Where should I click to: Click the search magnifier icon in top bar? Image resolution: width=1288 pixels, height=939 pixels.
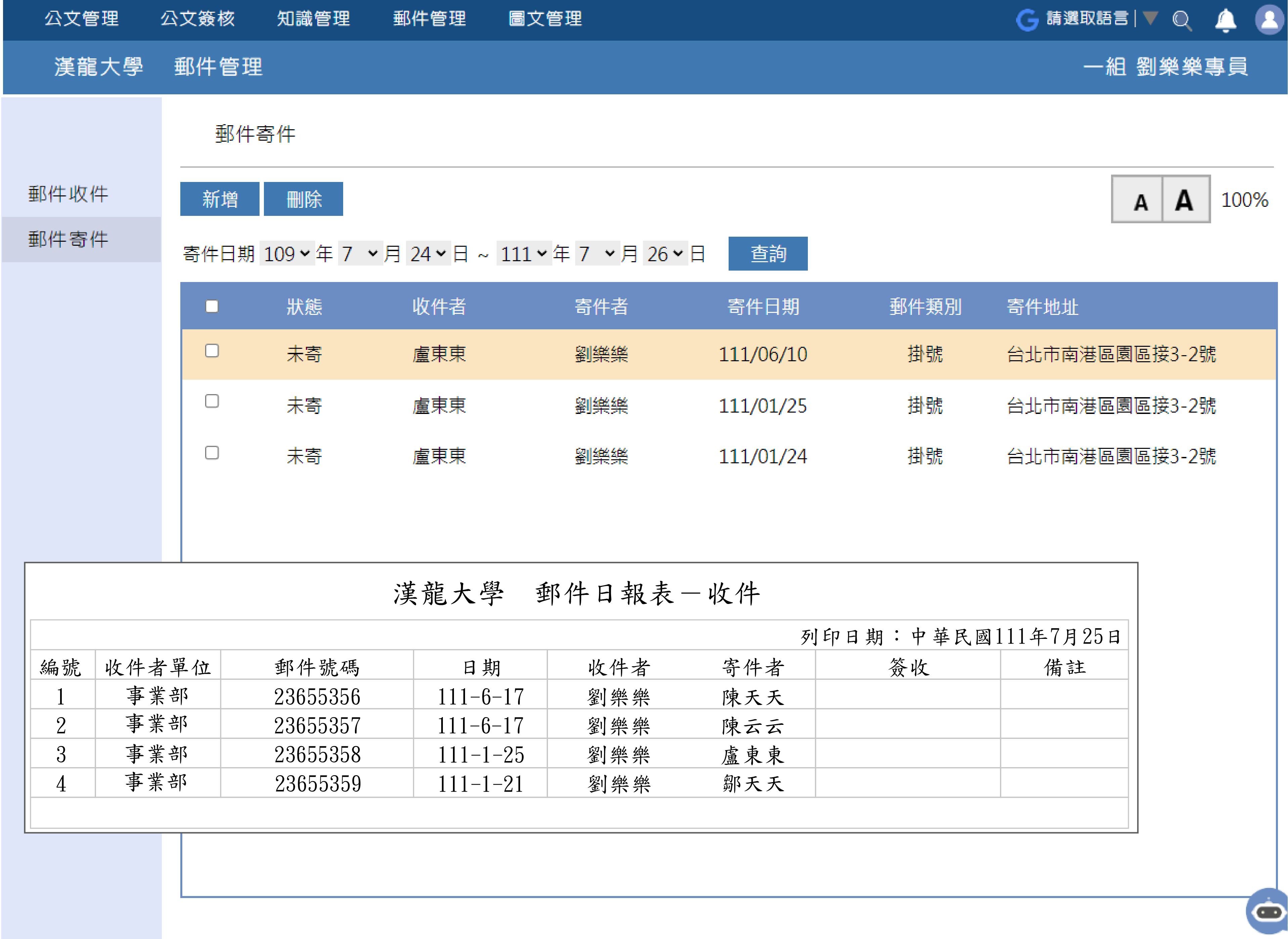(1182, 20)
